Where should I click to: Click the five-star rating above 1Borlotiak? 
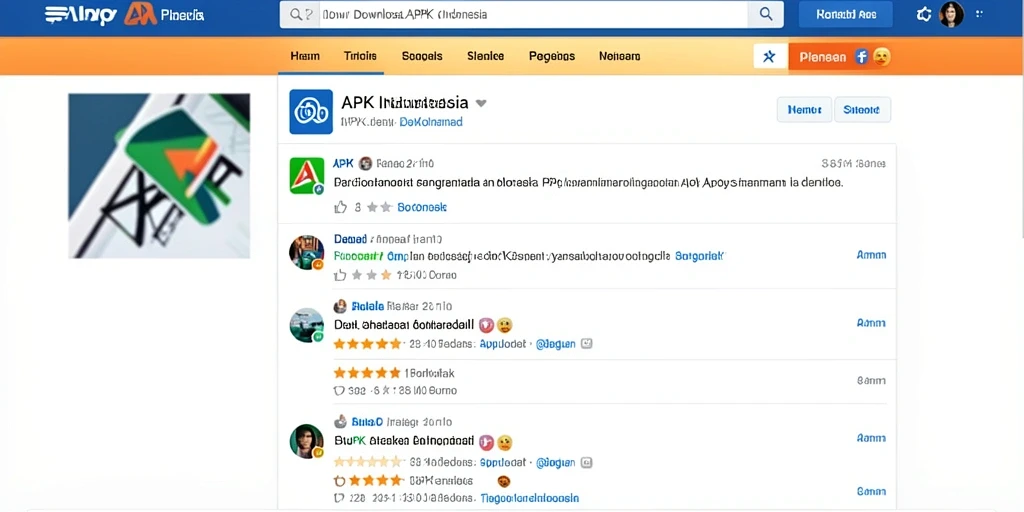click(367, 373)
